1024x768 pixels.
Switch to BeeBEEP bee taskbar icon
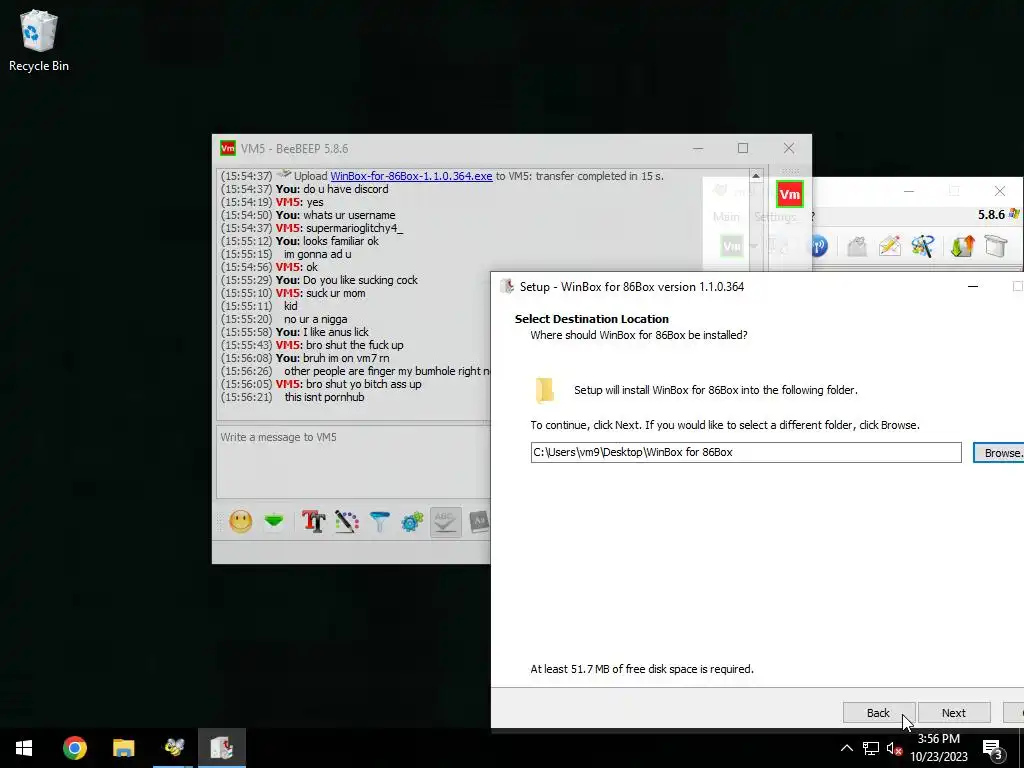click(174, 748)
